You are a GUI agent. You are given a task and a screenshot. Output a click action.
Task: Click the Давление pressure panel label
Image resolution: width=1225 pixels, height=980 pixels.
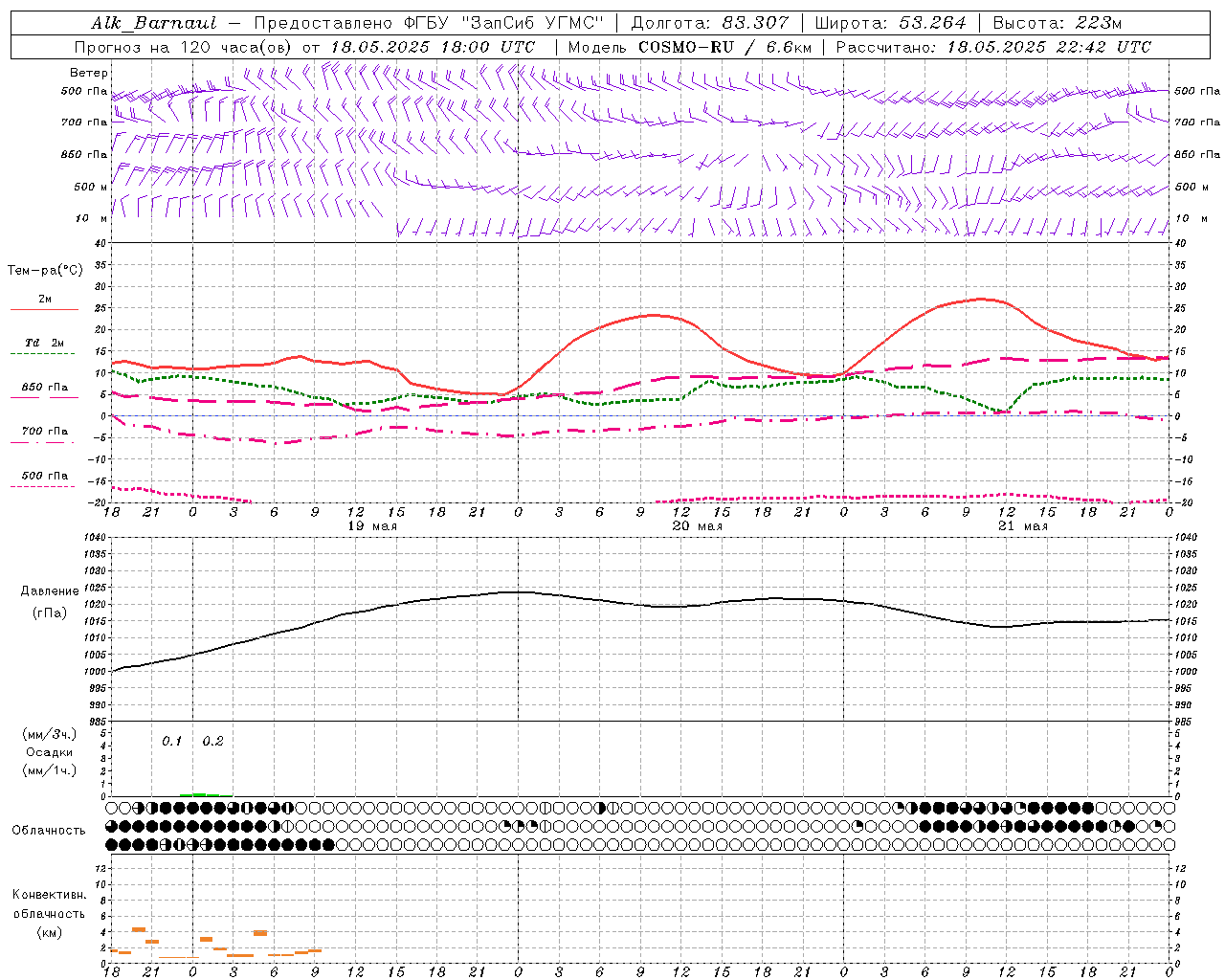click(x=50, y=591)
